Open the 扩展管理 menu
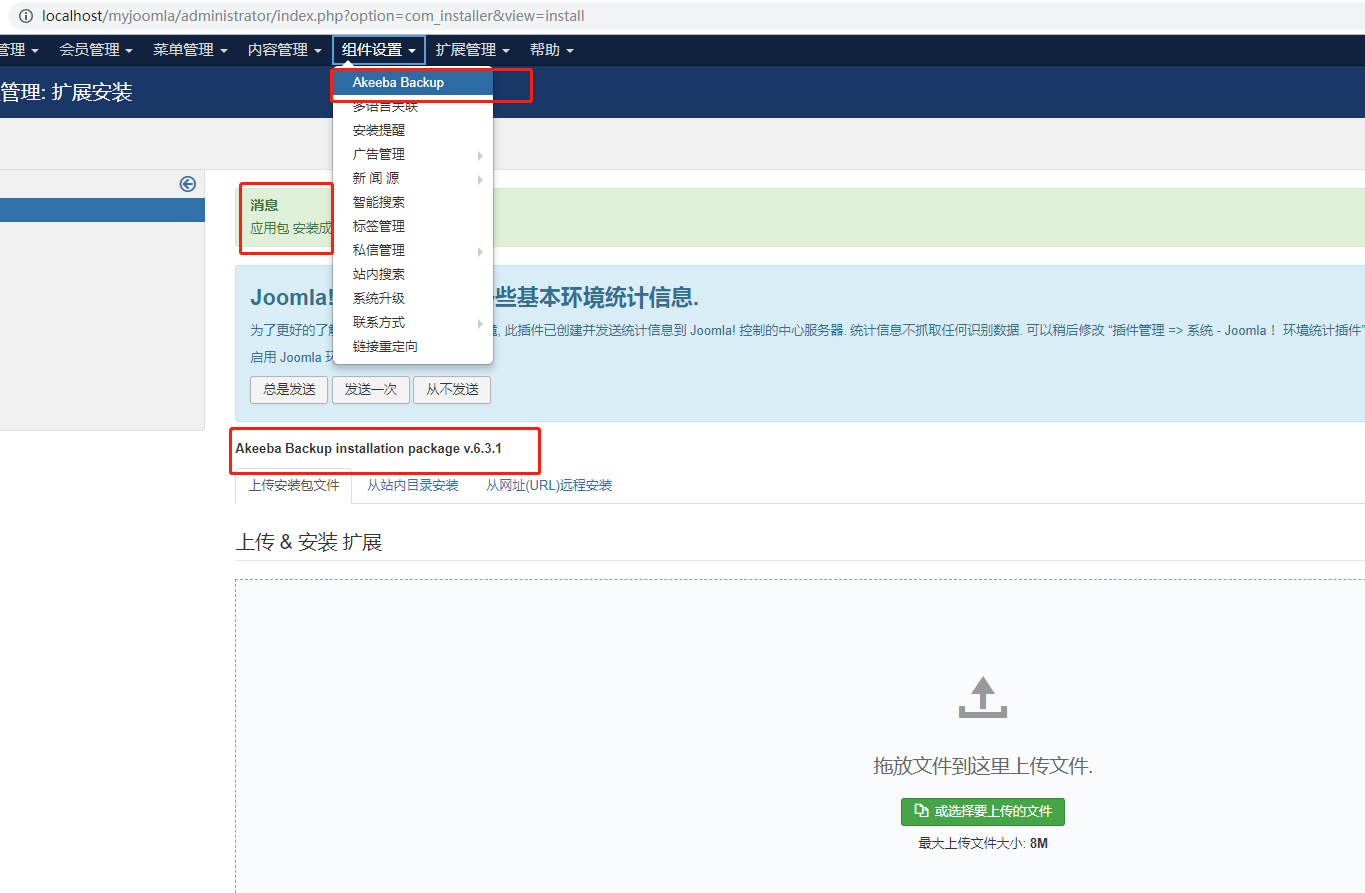The image size is (1365, 893). tap(473, 50)
